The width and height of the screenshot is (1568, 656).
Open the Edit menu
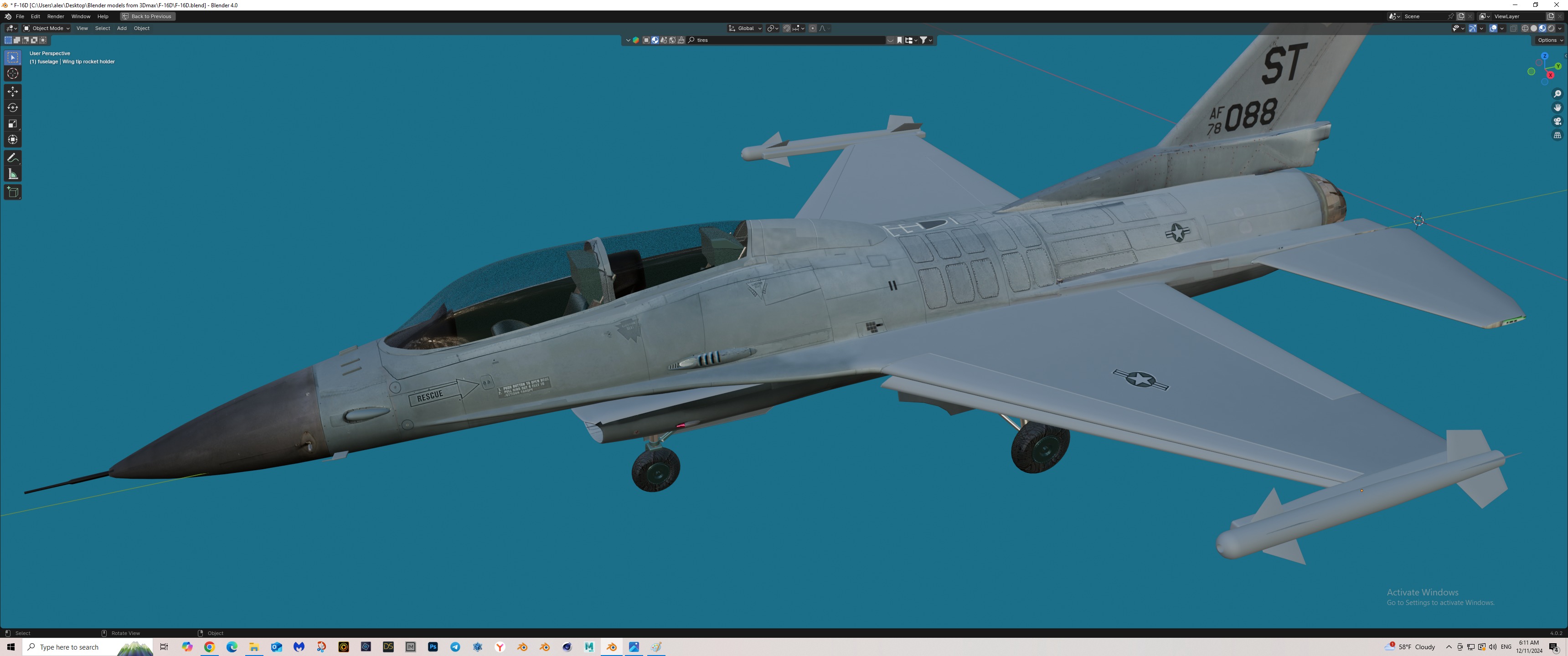[35, 16]
